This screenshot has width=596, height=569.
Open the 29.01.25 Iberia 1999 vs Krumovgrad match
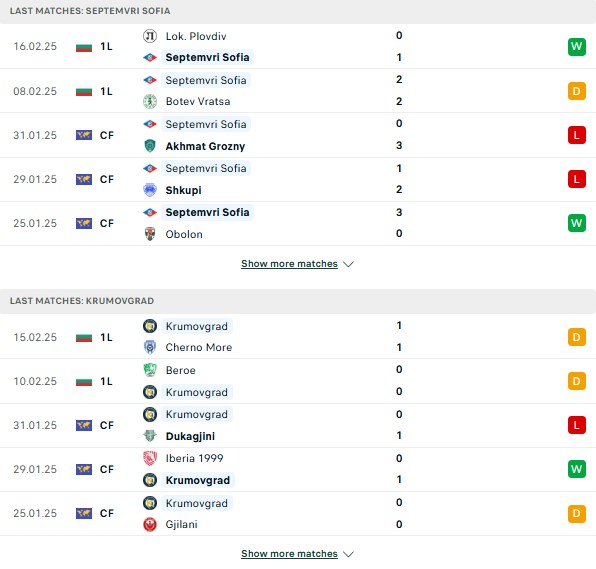click(x=298, y=469)
